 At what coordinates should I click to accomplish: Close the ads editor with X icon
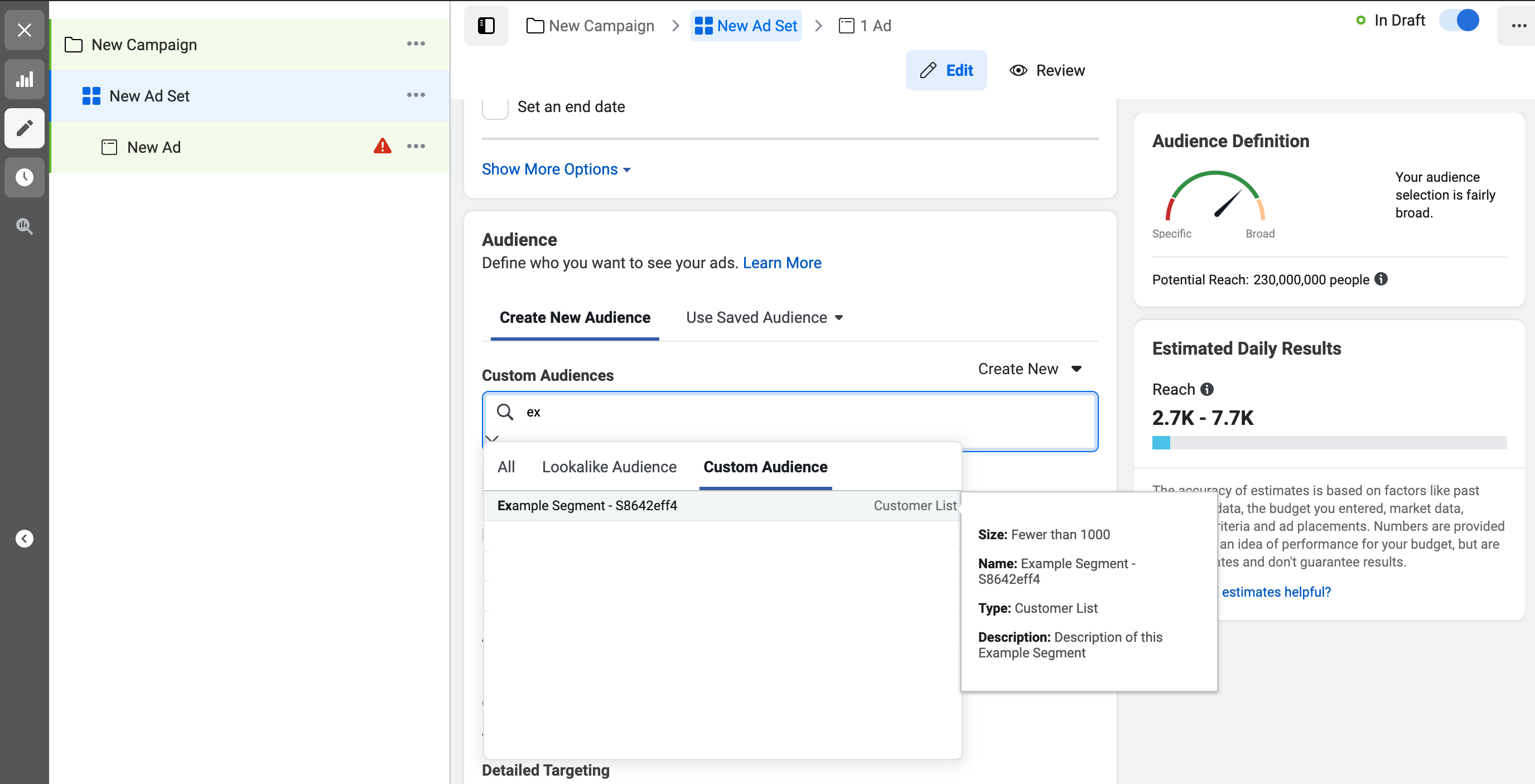[25, 30]
